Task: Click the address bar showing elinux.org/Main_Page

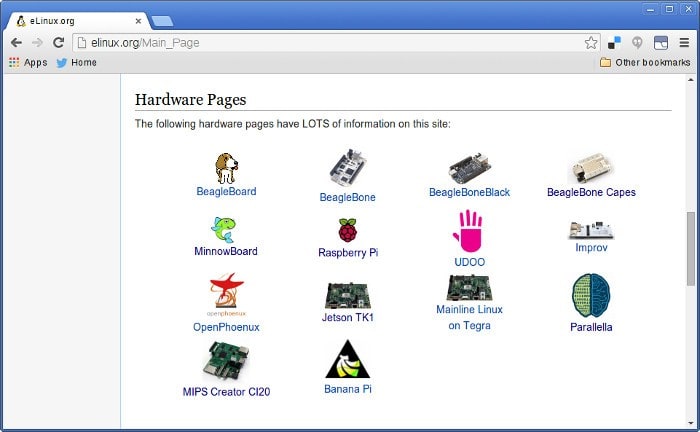Action: pyautogui.click(x=337, y=43)
